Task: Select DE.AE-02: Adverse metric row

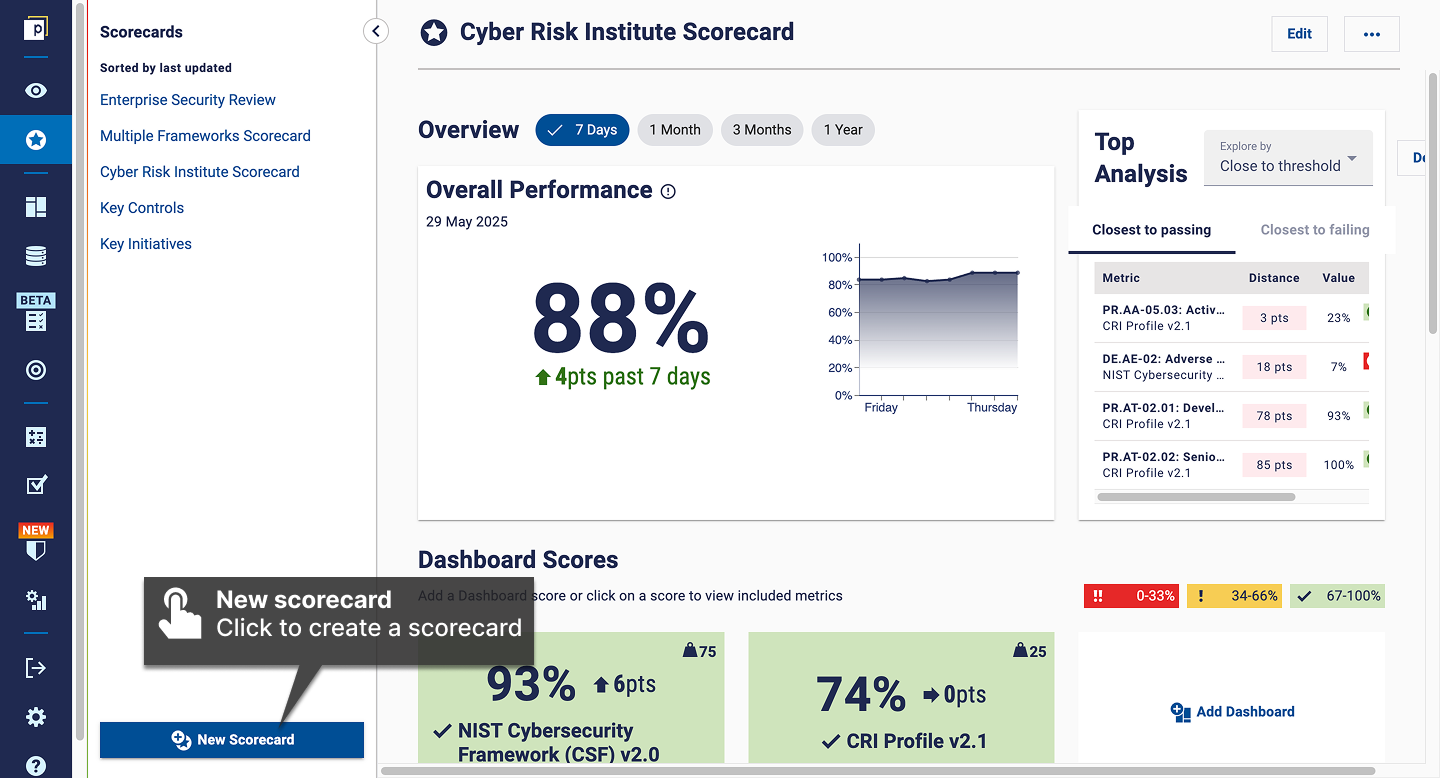Action: [1232, 367]
